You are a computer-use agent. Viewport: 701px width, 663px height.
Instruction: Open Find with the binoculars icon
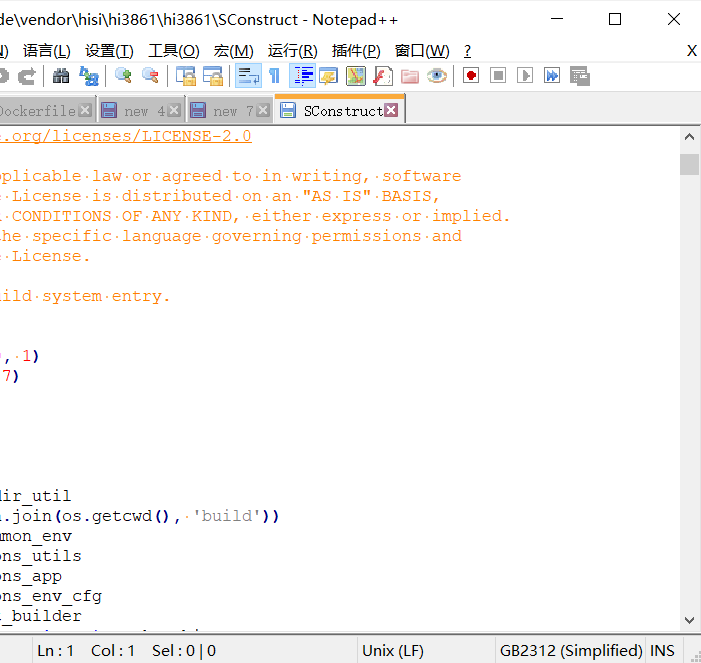click(x=61, y=76)
